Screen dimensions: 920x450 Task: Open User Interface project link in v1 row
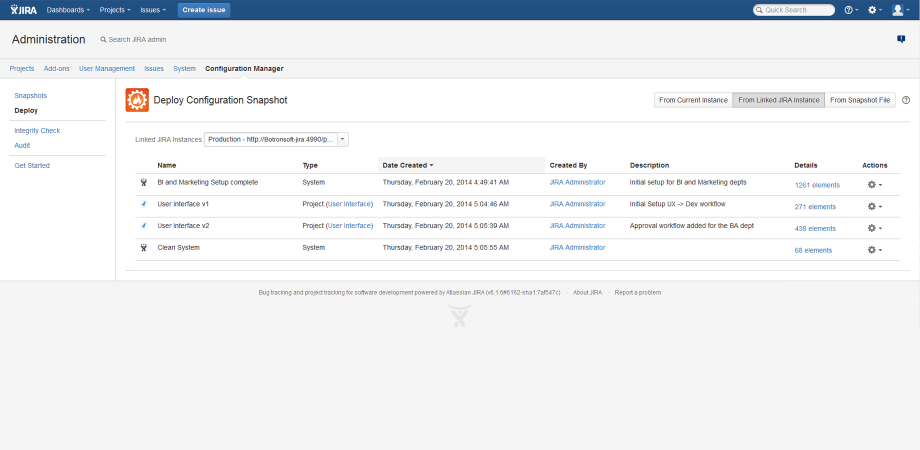tap(350, 204)
